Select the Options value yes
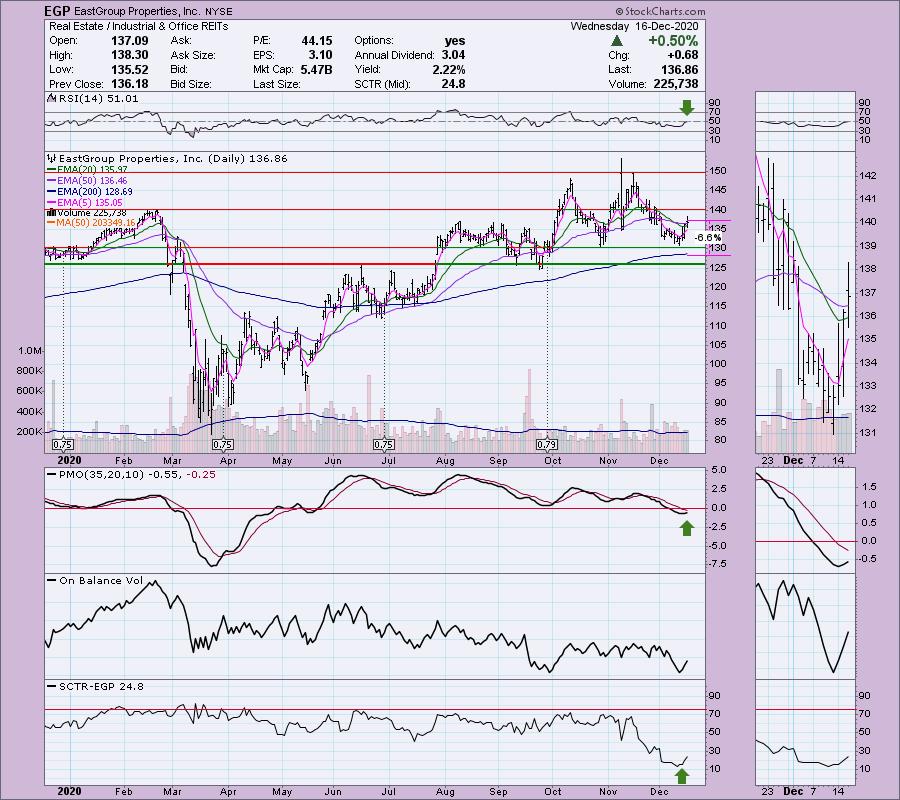Viewport: 900px width, 800px height. pyautogui.click(x=455, y=41)
